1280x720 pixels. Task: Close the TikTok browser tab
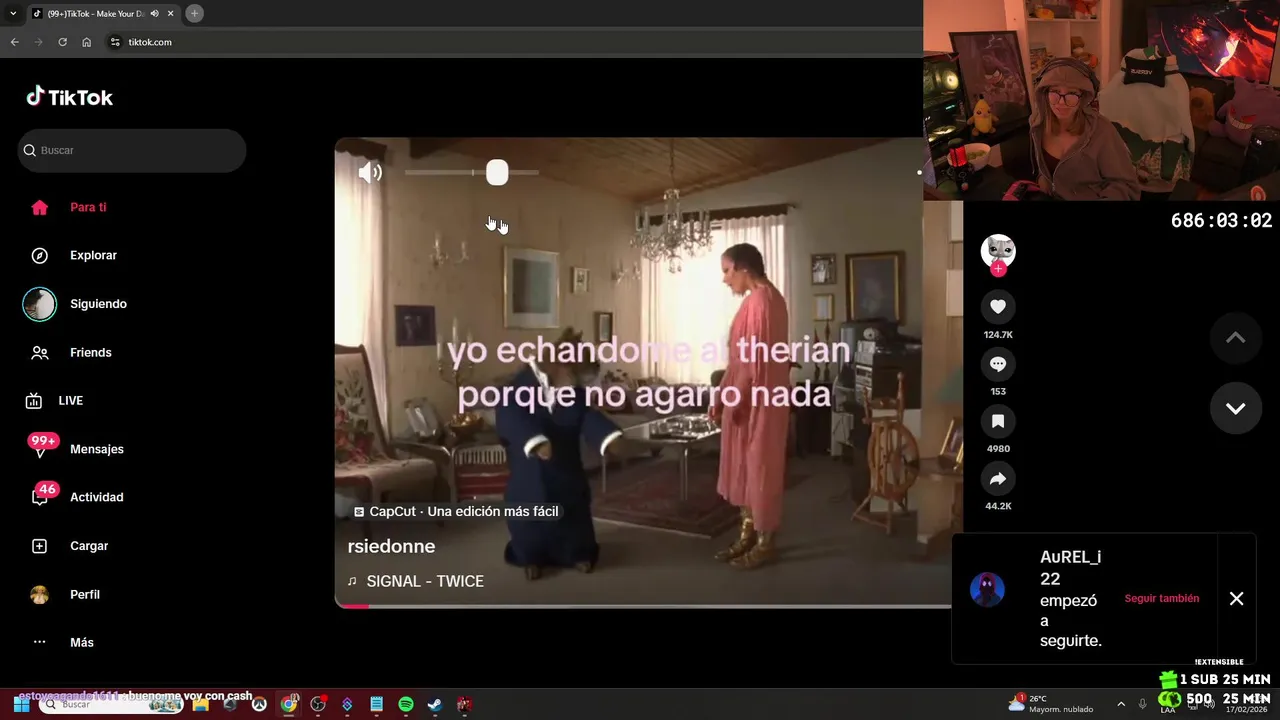[x=171, y=13]
